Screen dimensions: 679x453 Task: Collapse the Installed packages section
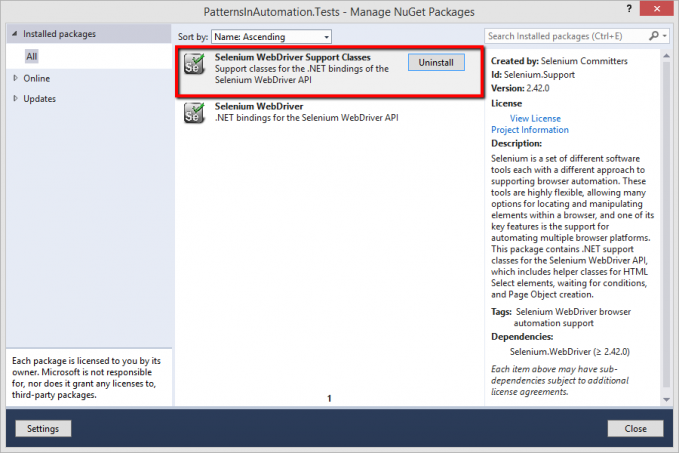14,33
